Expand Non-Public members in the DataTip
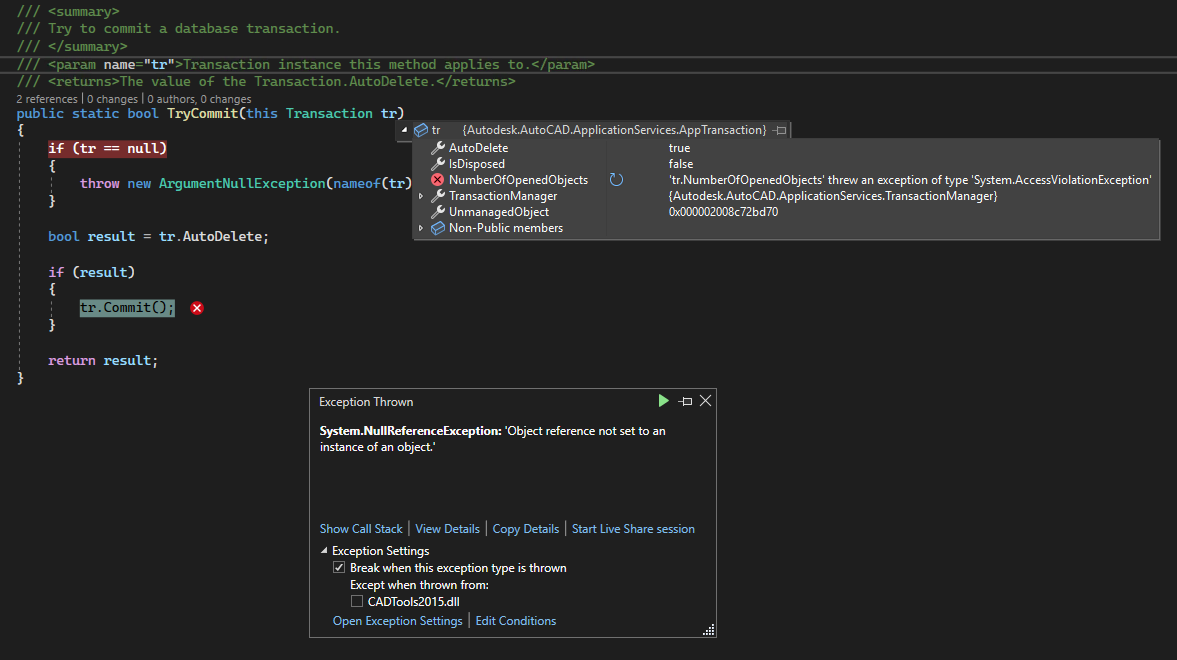This screenshot has height=660, width=1177. [420, 228]
